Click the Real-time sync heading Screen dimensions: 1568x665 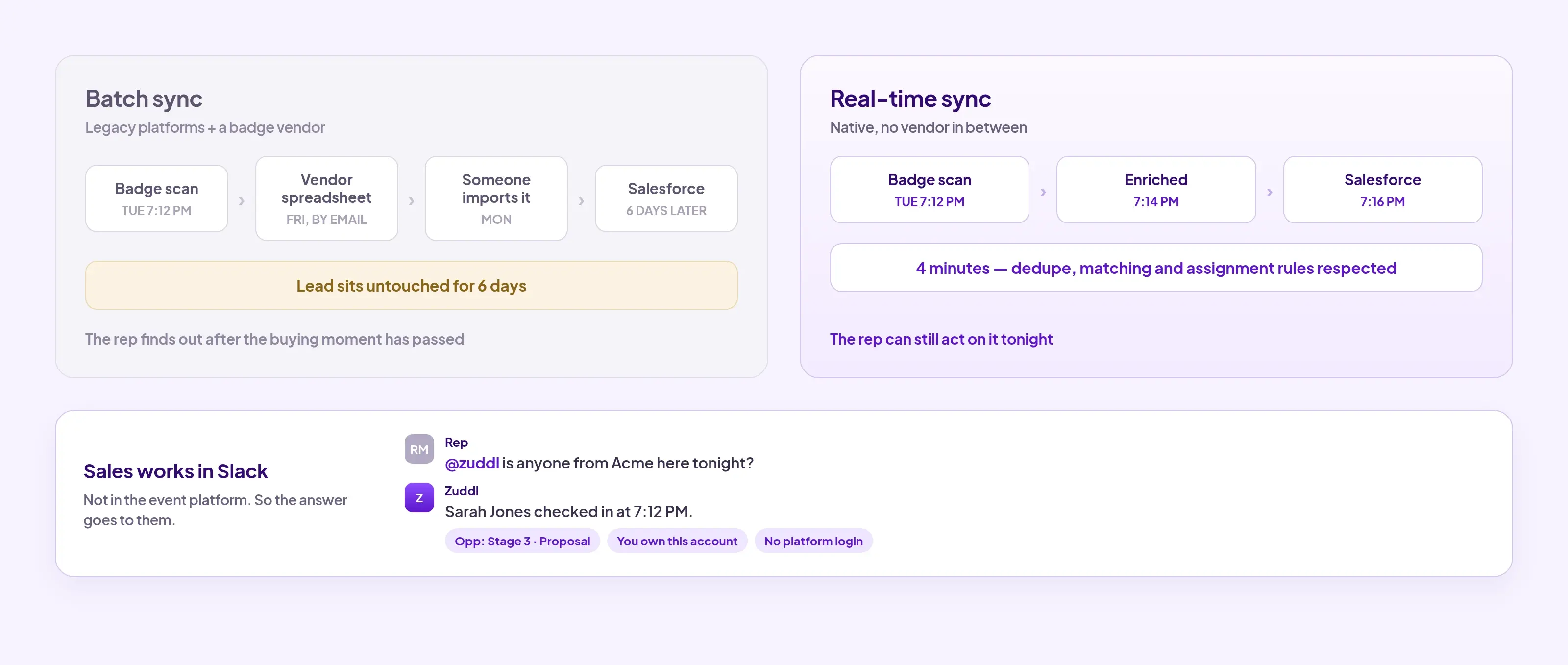tap(910, 99)
